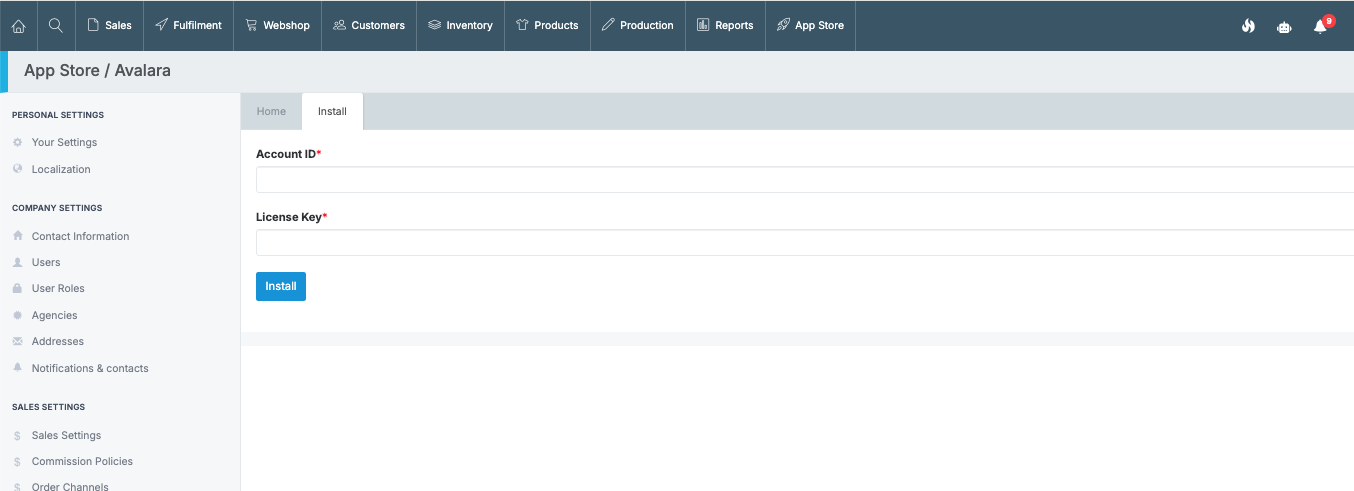Open User Roles in company settings
The image size is (1354, 491).
pyautogui.click(x=58, y=288)
